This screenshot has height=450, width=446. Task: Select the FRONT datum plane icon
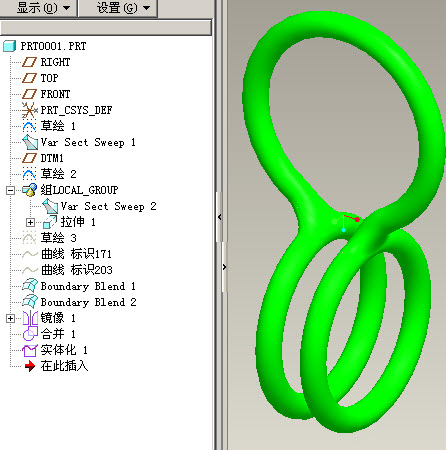29,94
